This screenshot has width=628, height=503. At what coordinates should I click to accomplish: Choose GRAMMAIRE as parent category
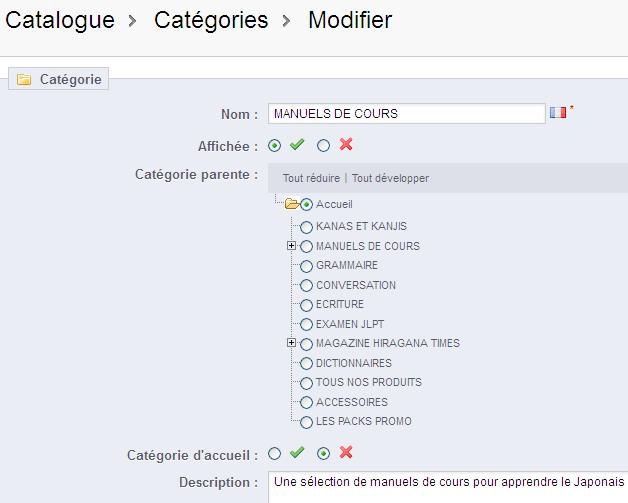point(306,266)
